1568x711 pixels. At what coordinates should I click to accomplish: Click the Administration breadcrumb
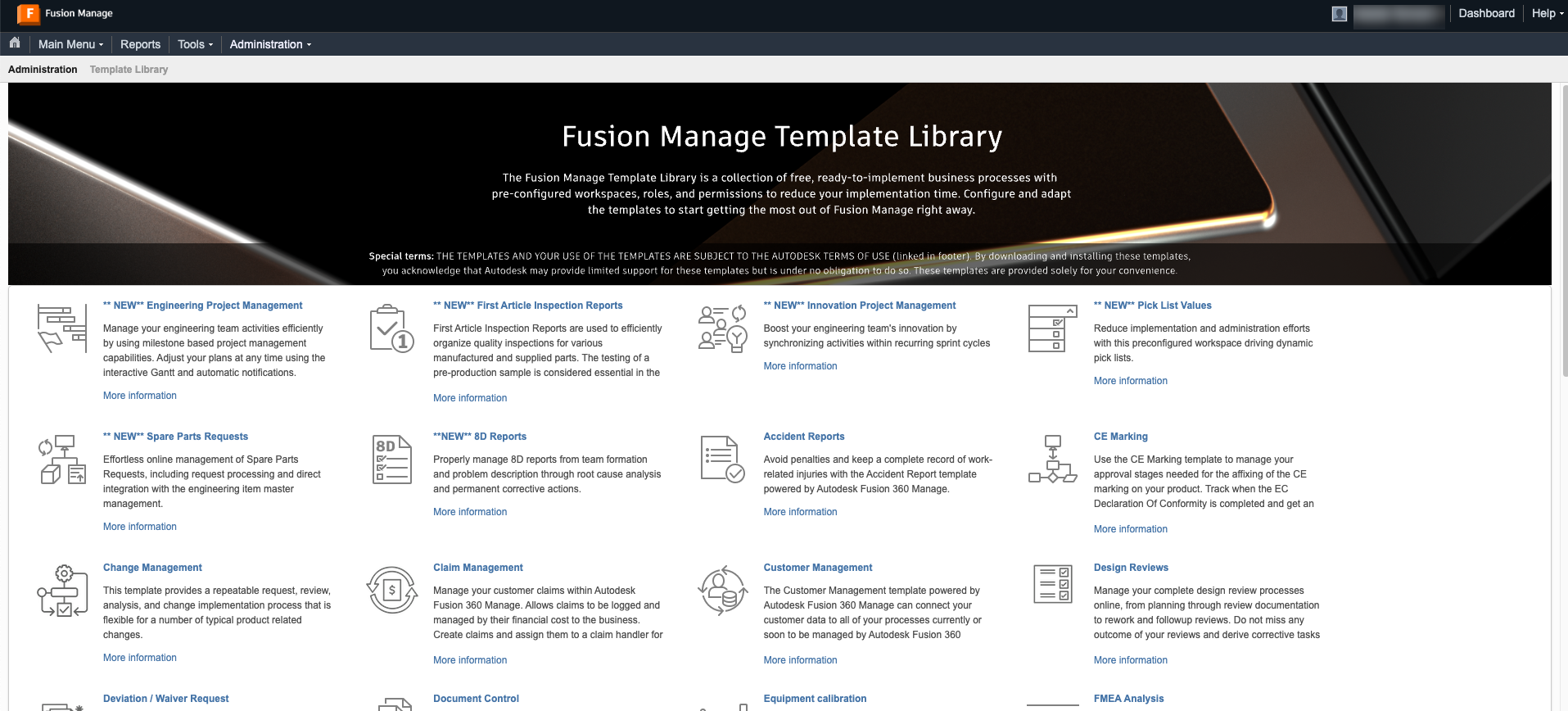pos(43,70)
